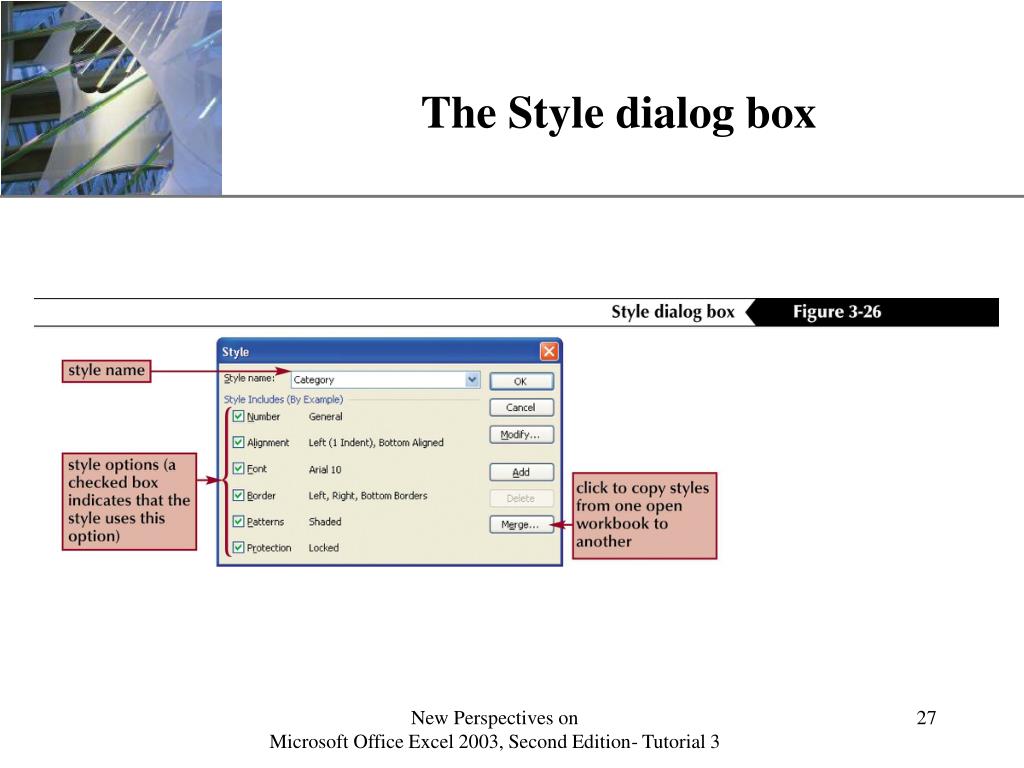The height and width of the screenshot is (768, 1024).
Task: Close the Style dialog with the red X
Action: (549, 351)
